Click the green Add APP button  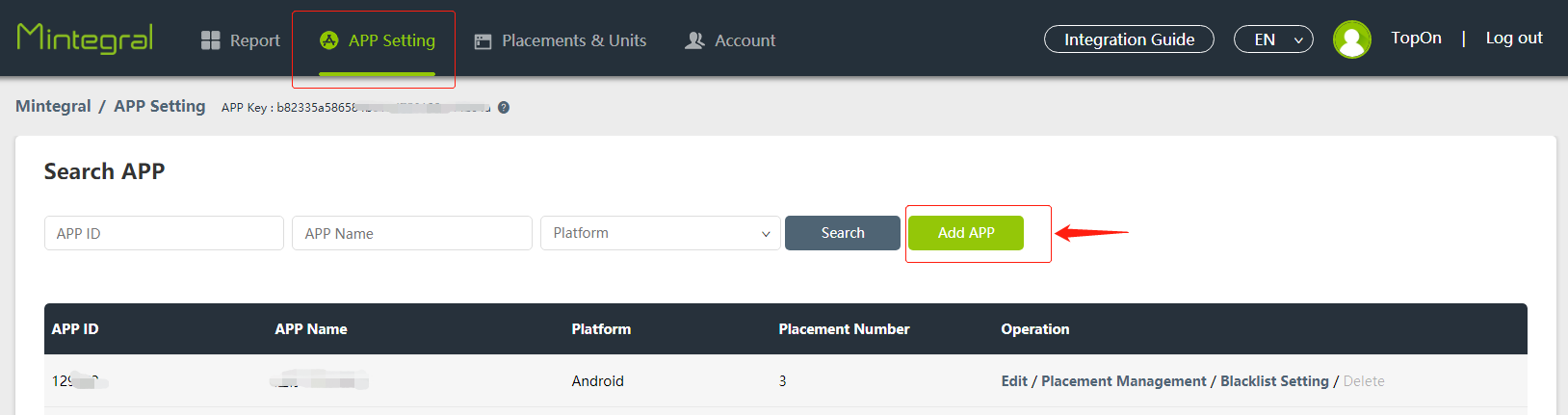pos(966,233)
